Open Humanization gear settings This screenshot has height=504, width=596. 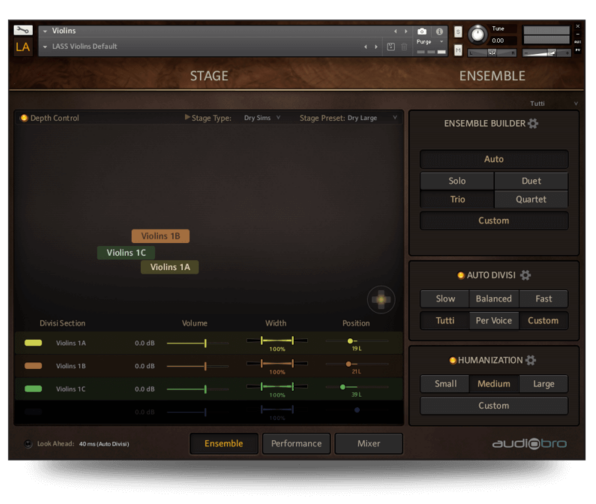pyautogui.click(x=531, y=360)
